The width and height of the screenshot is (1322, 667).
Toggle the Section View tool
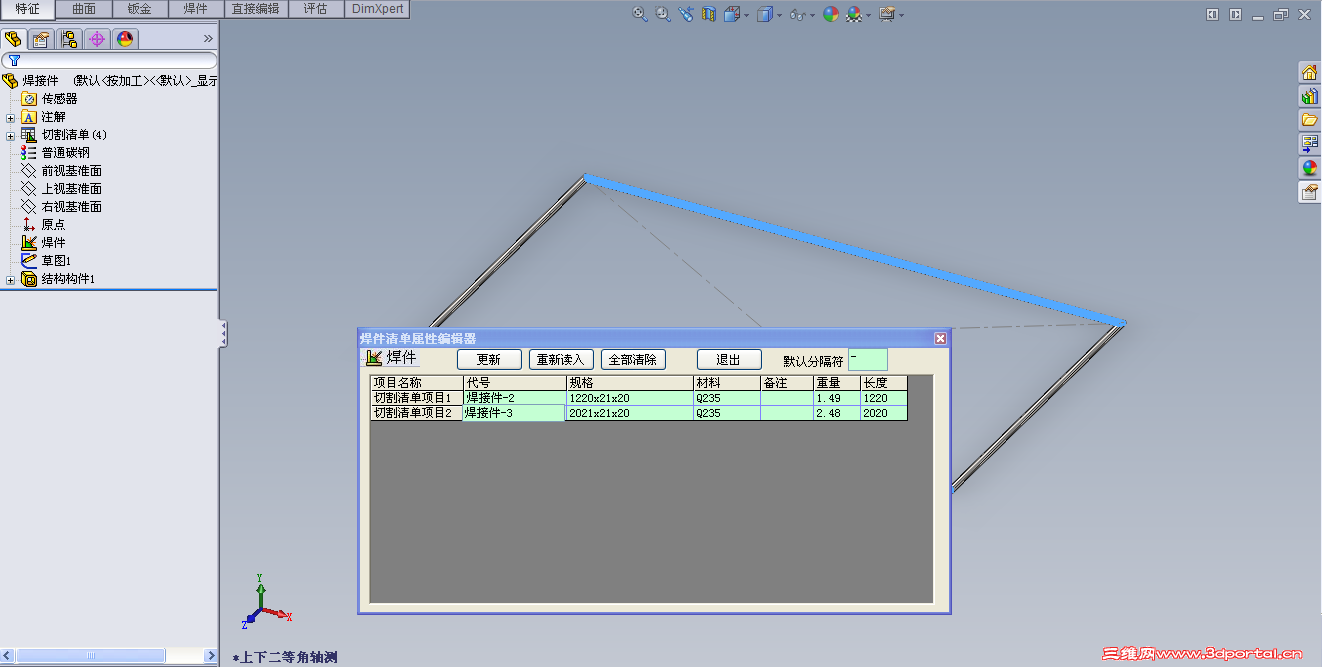pos(709,14)
